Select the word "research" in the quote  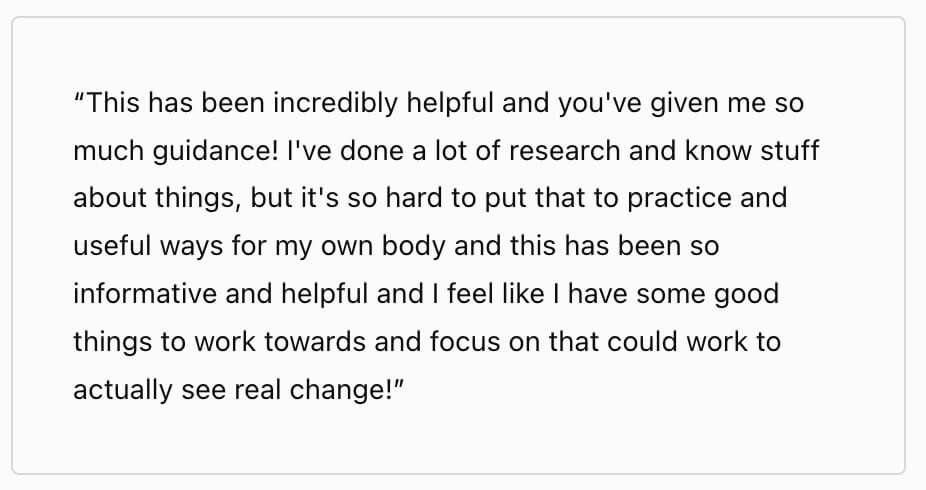(565, 151)
